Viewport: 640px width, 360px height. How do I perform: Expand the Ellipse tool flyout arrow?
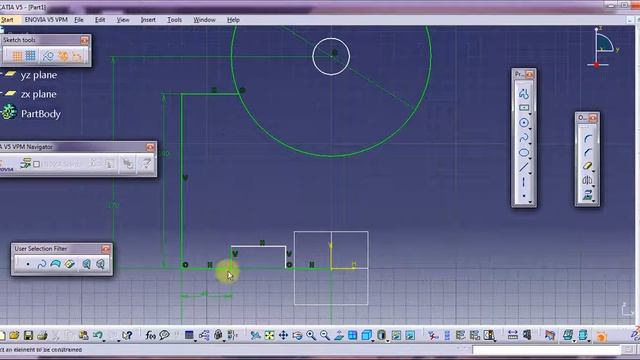[x=530, y=159]
